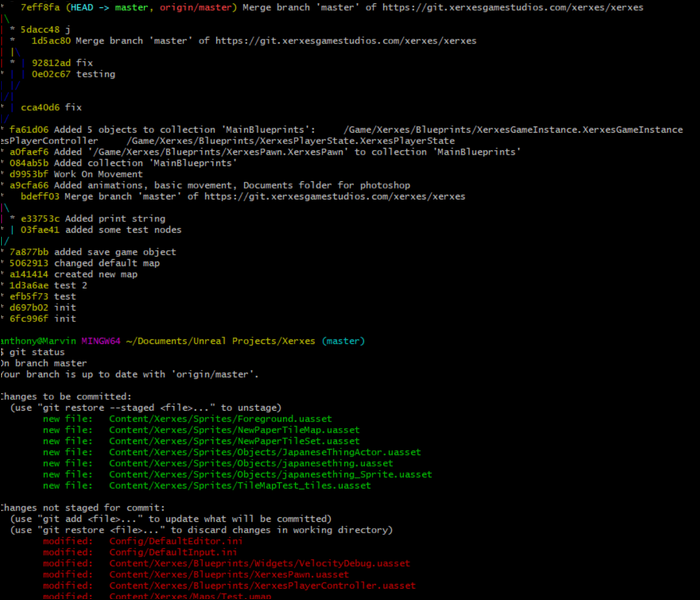The image size is (700, 600).
Task: Click the 'git restore --staged' hint line
Action: (146, 408)
